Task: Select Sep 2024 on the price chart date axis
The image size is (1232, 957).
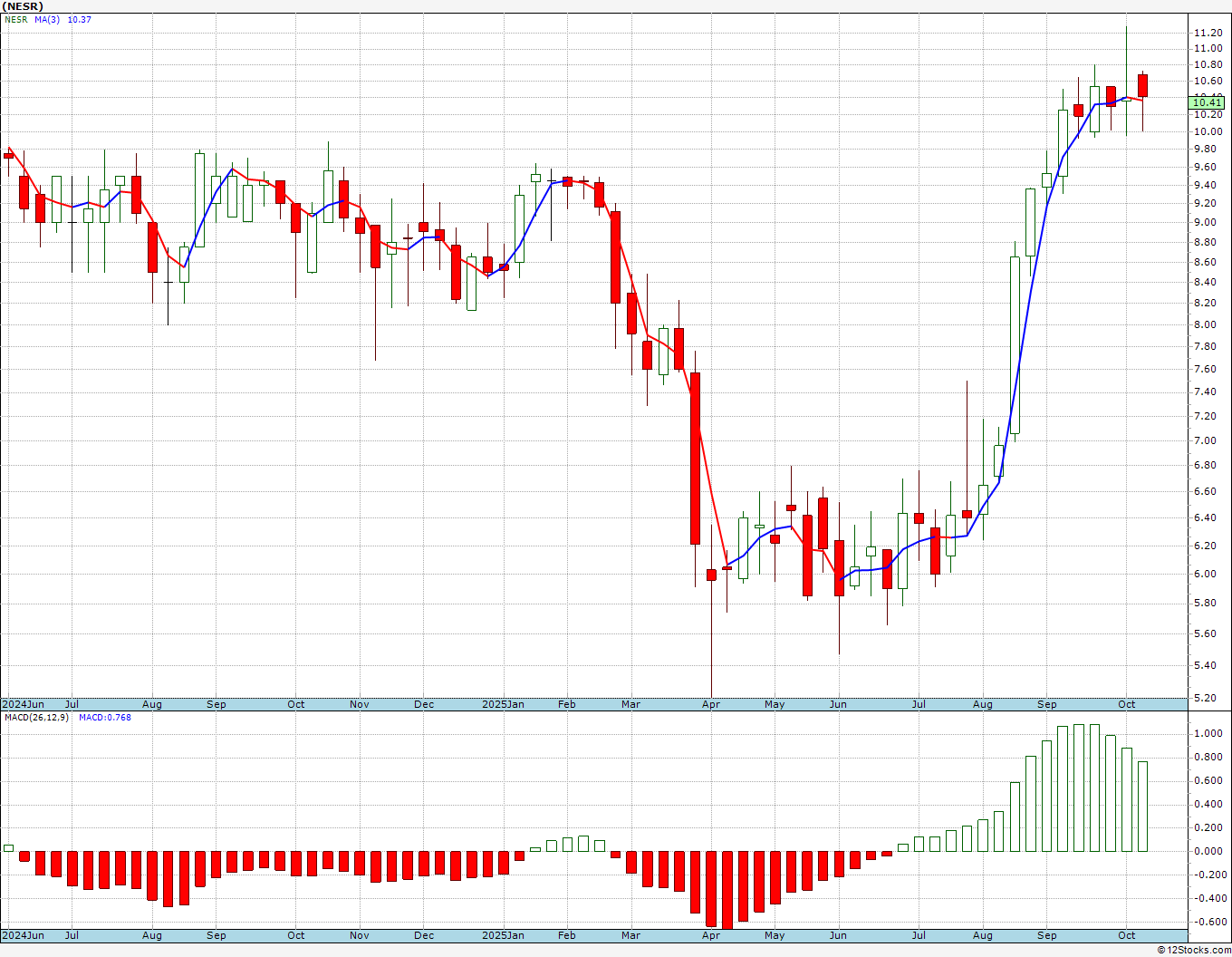Action: [x=217, y=704]
